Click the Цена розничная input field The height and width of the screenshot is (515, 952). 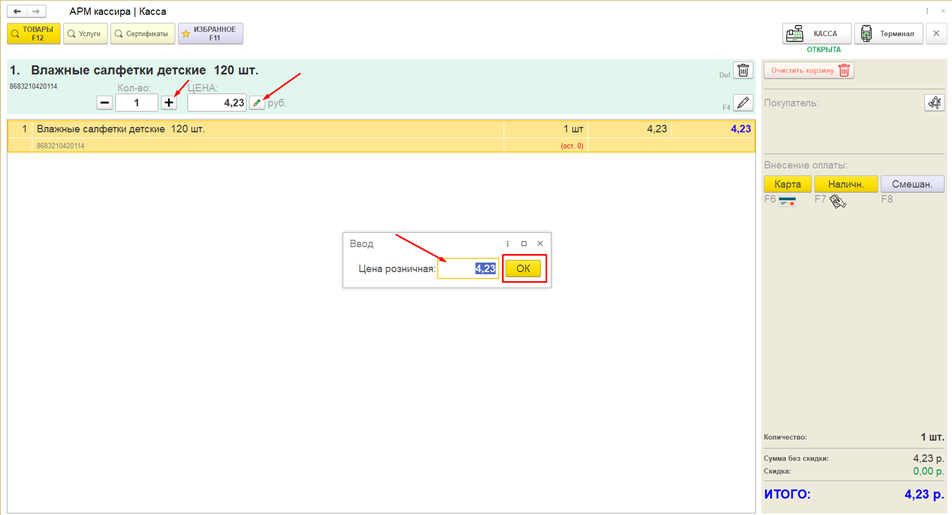pos(468,268)
